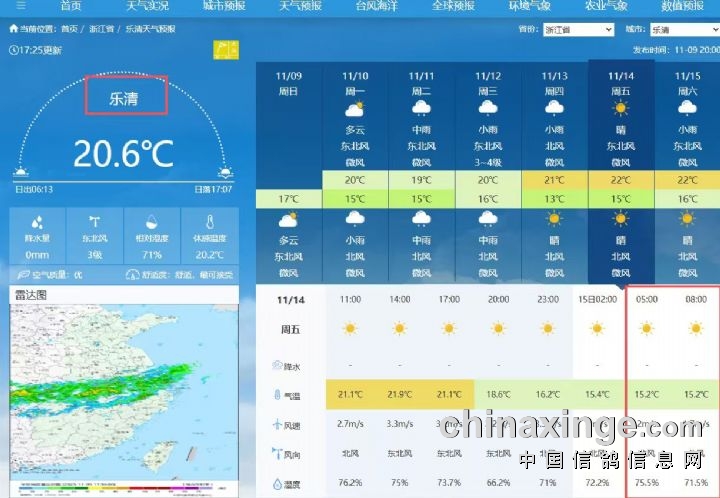The image size is (720, 498).
Task: Open the hamburger menu icon in top bar
Action: [x=21, y=6]
